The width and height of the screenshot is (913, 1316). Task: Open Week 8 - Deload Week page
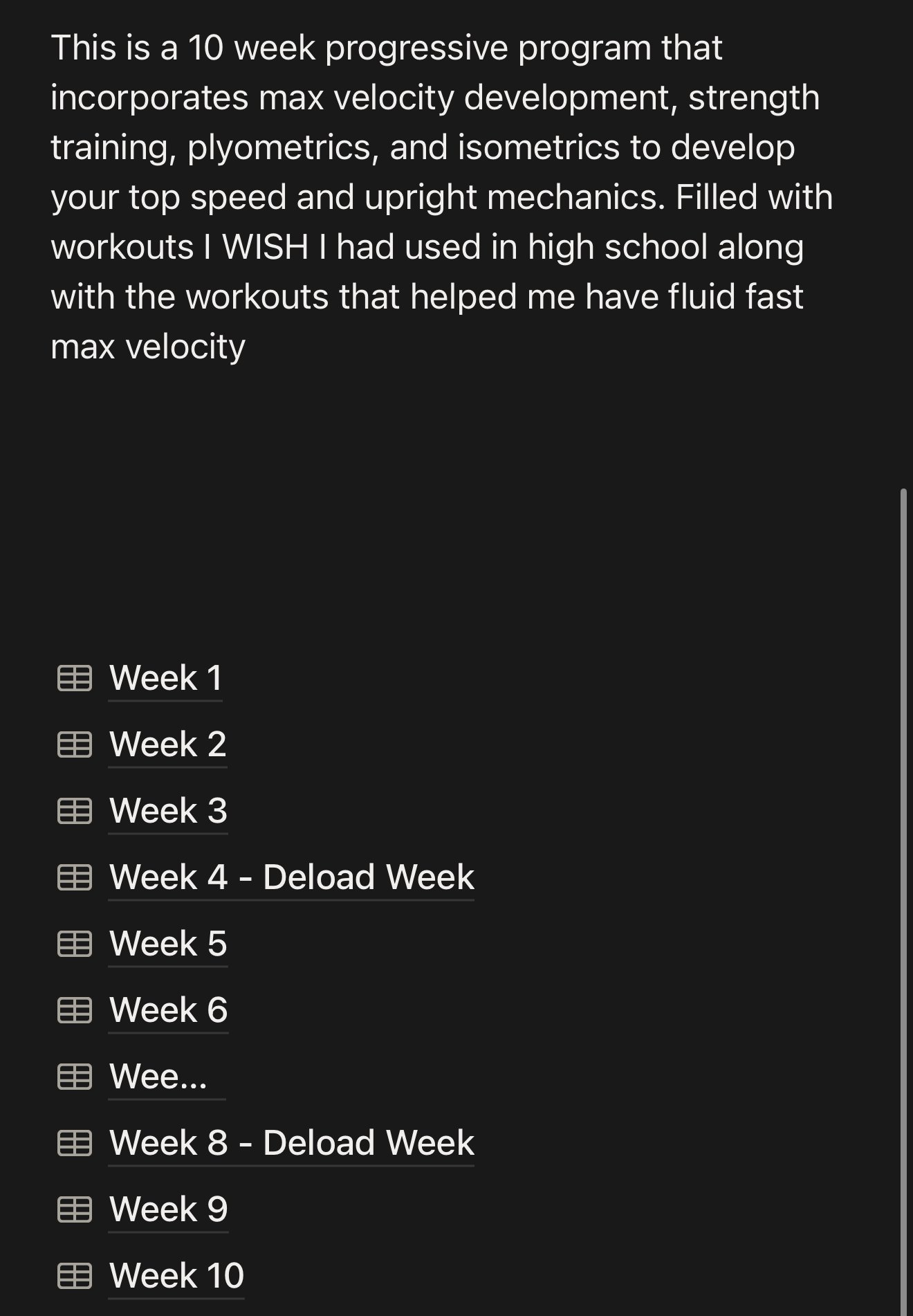(291, 1143)
